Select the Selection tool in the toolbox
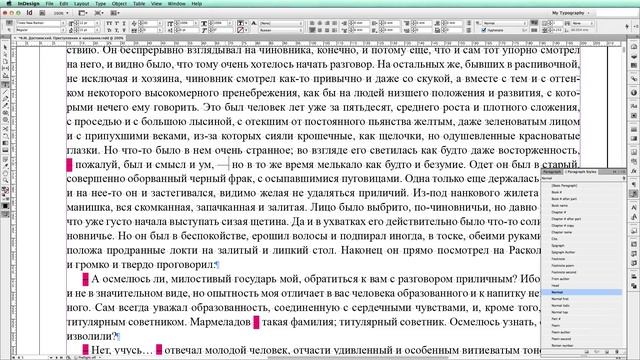This screenshot has height=360, width=640. (5, 48)
